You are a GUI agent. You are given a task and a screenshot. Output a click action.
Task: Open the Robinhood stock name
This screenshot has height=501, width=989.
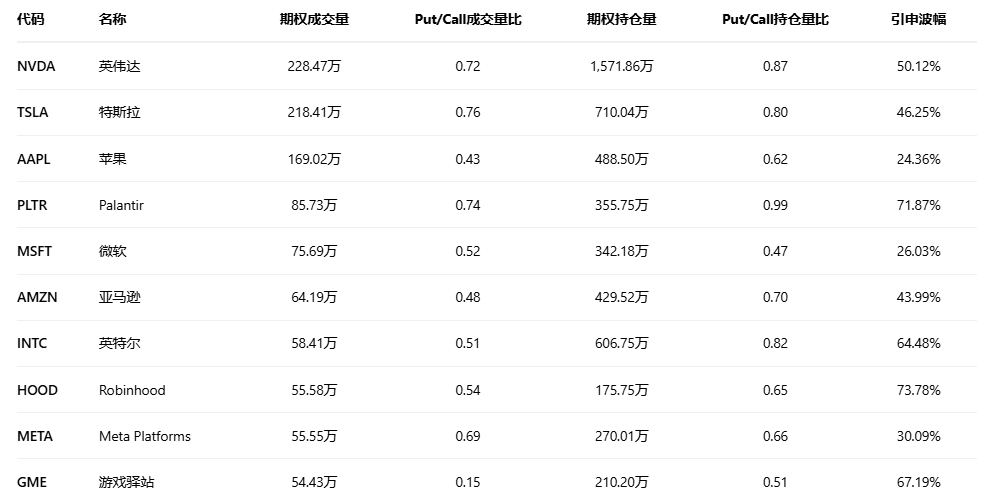tap(132, 390)
